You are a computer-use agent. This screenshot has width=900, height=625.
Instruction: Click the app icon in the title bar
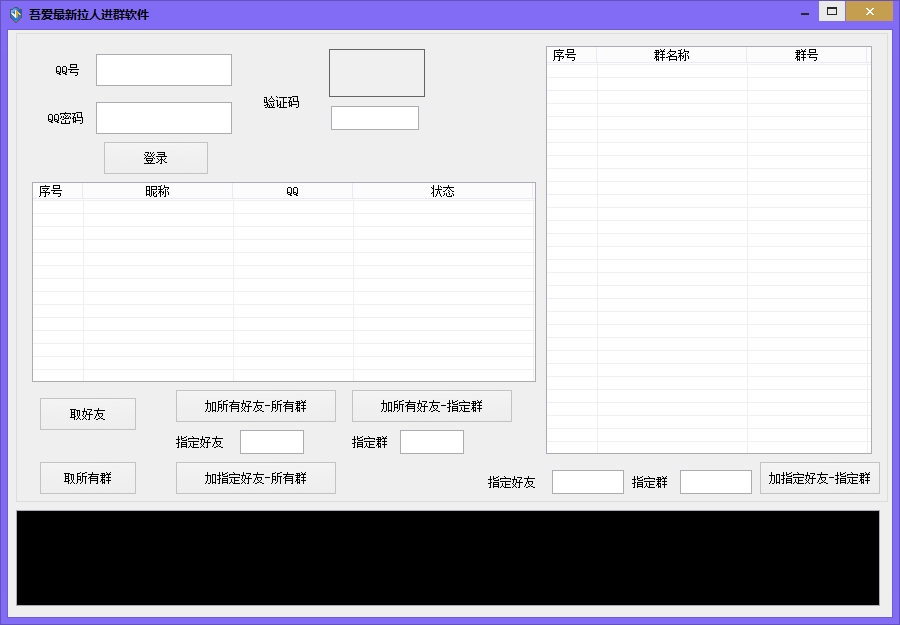pos(16,14)
